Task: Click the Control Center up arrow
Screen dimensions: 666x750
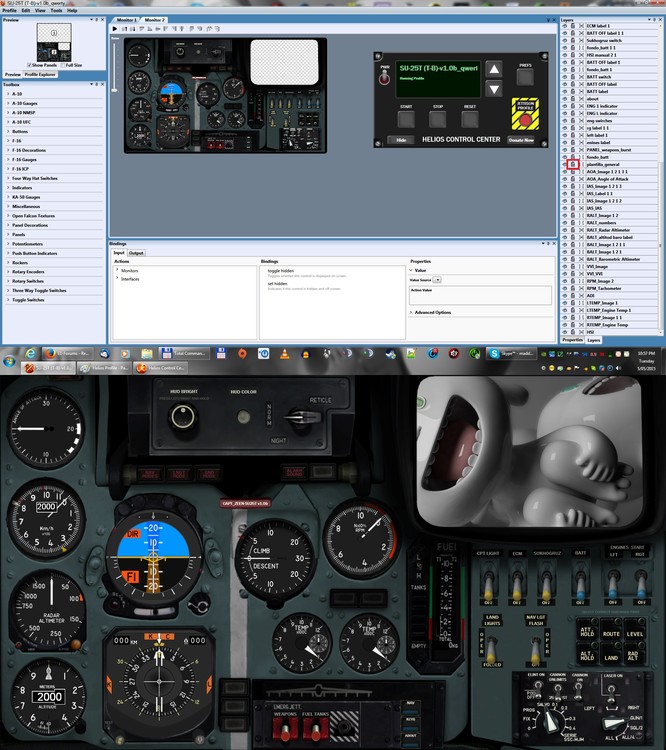Action: 494,69
